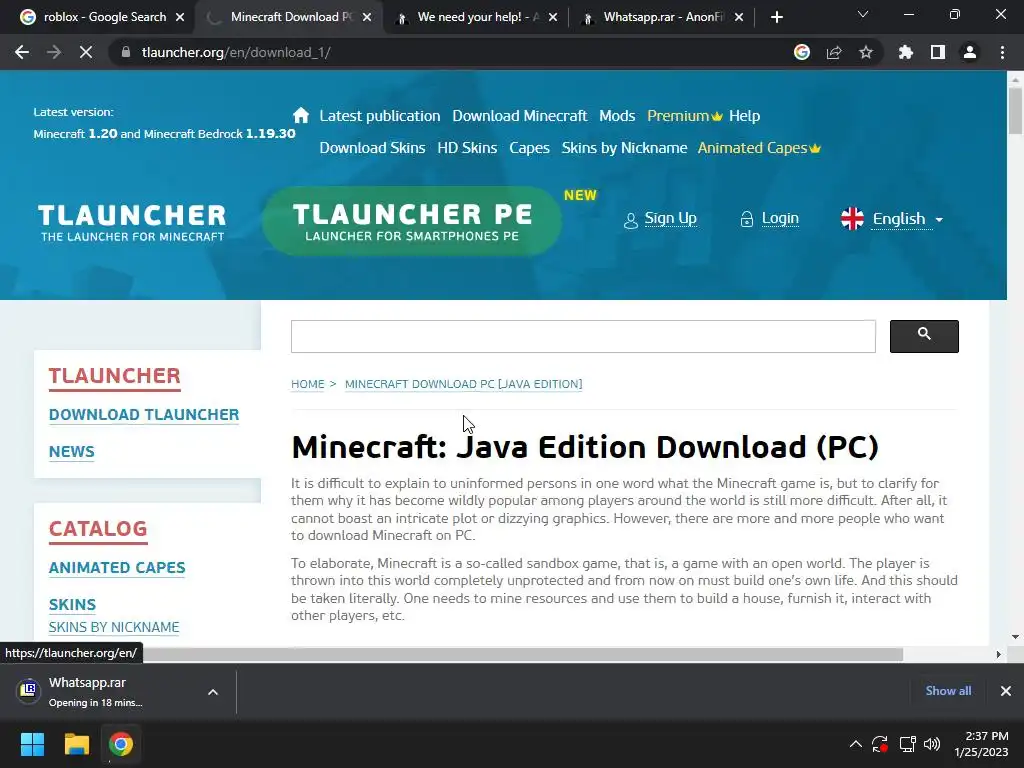Click the ANIMATED CAPES sidebar link

[x=117, y=568]
